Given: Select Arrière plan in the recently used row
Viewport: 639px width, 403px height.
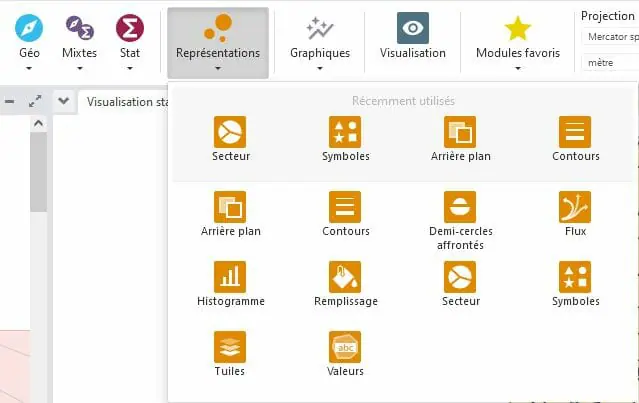Looking at the screenshot, I should pyautogui.click(x=460, y=138).
